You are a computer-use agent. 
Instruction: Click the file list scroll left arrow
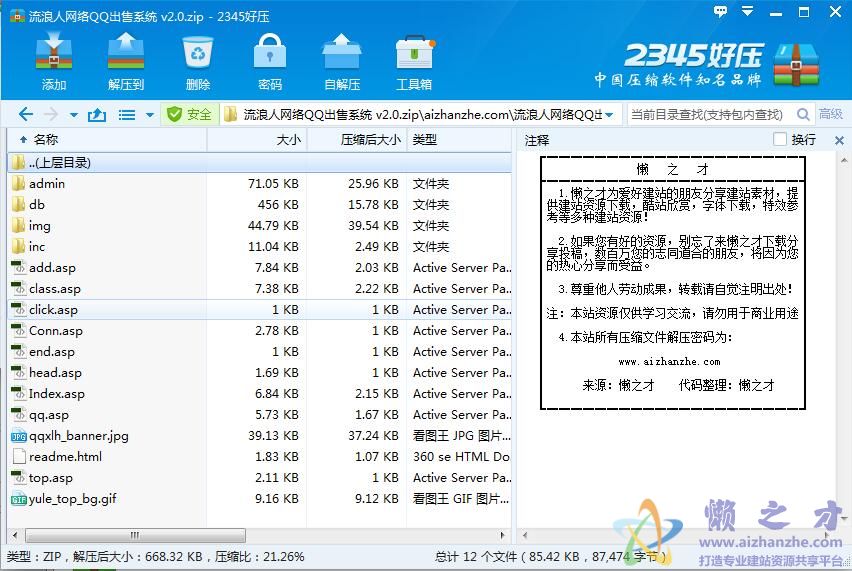[15, 535]
